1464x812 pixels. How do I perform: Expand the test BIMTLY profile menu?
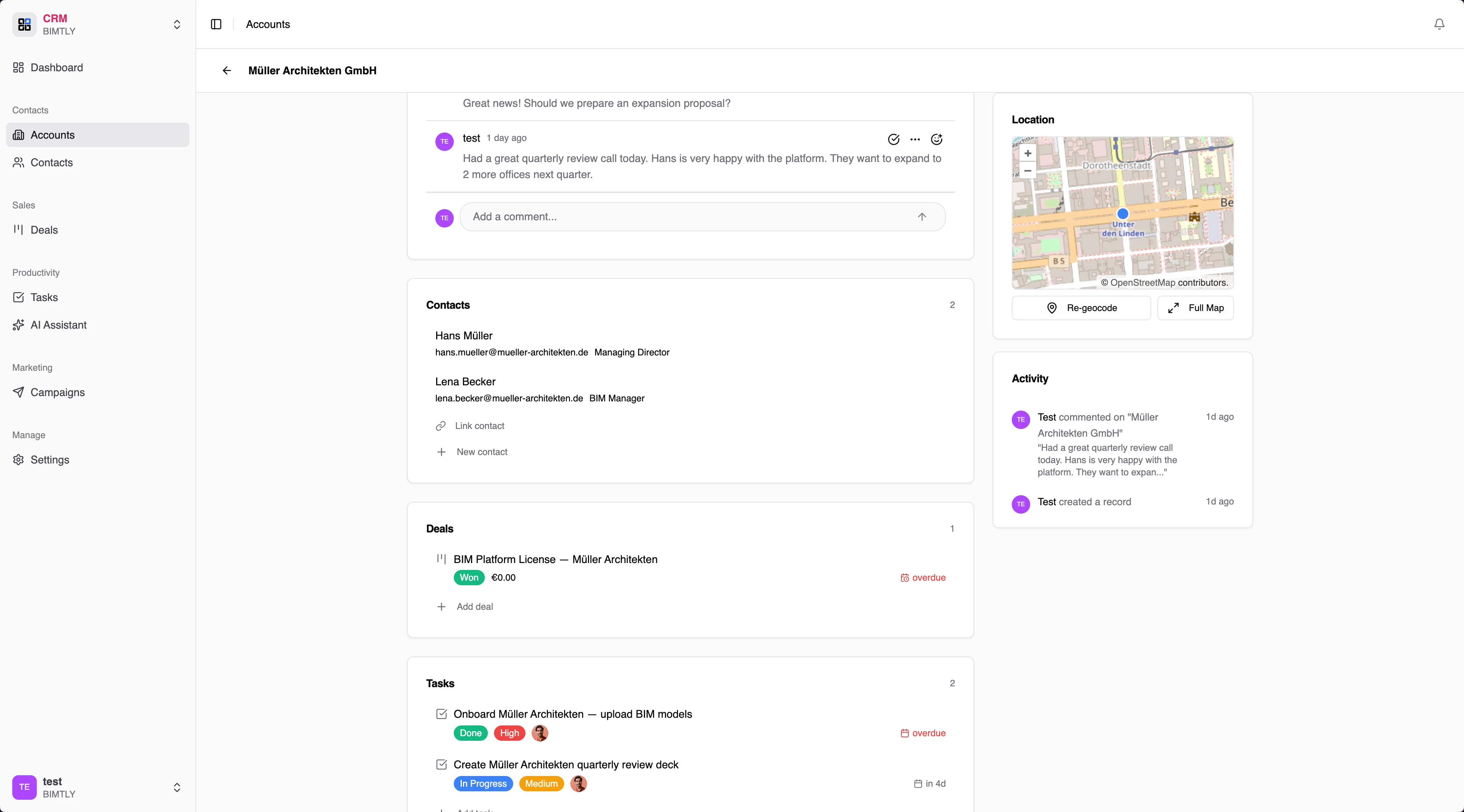(x=177, y=787)
